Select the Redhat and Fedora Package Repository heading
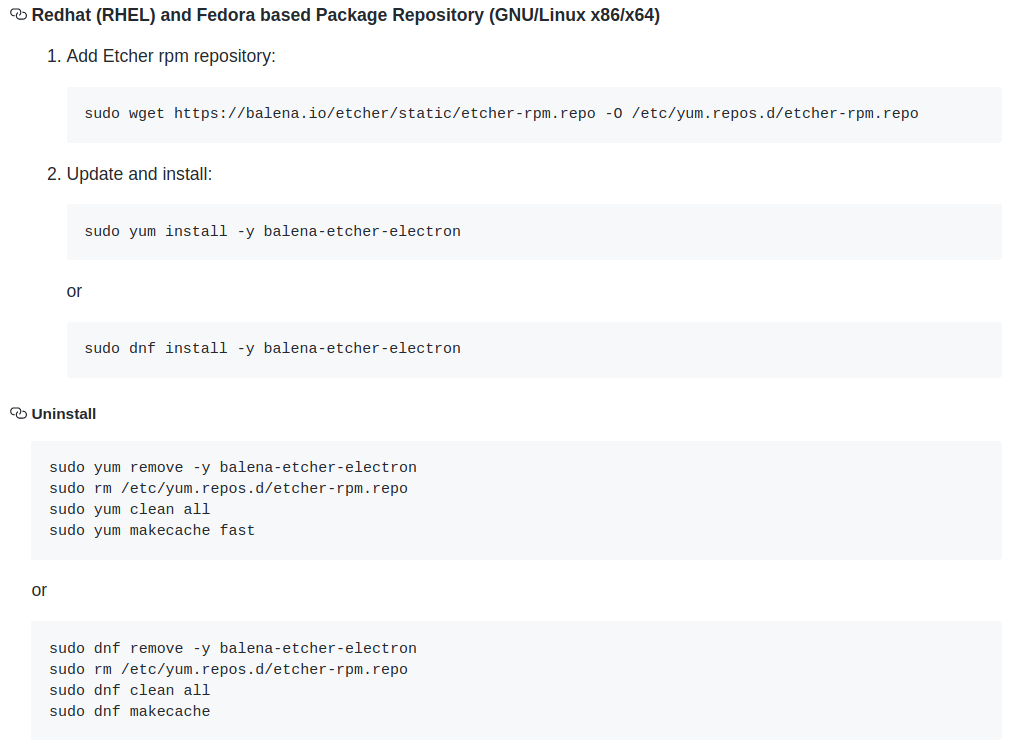Viewport: 1011px width, 747px height. pos(345,17)
